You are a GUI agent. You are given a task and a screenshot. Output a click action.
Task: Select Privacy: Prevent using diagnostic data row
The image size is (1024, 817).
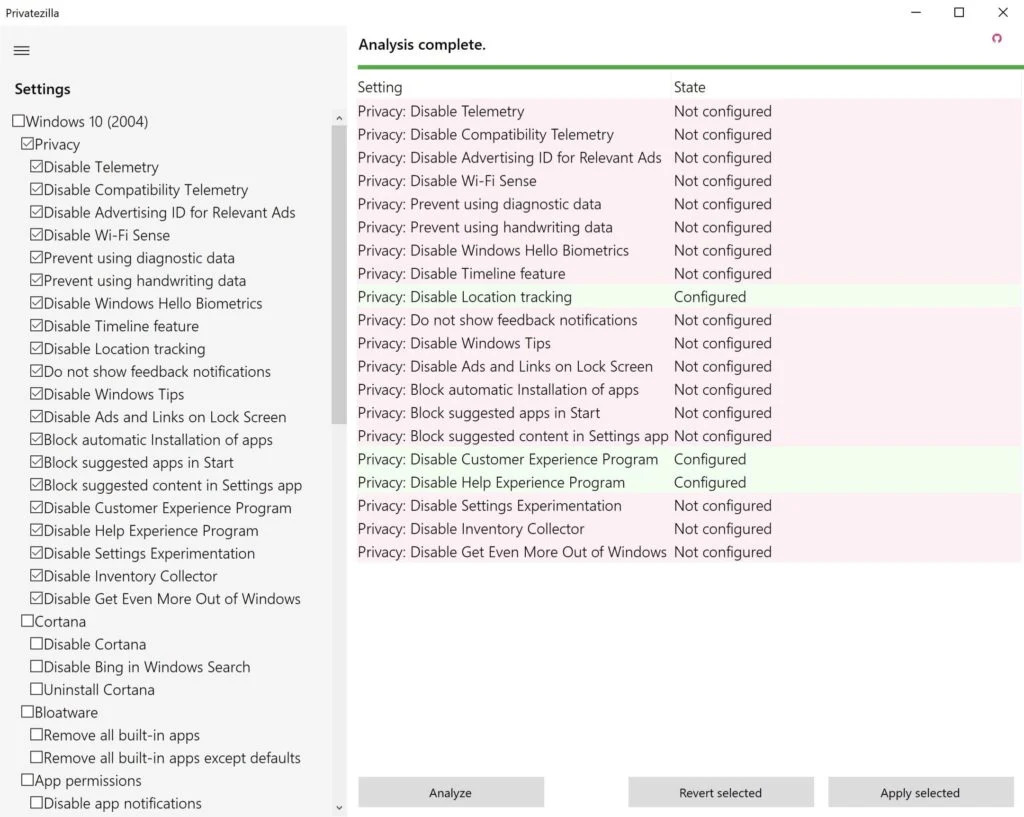click(x=690, y=204)
